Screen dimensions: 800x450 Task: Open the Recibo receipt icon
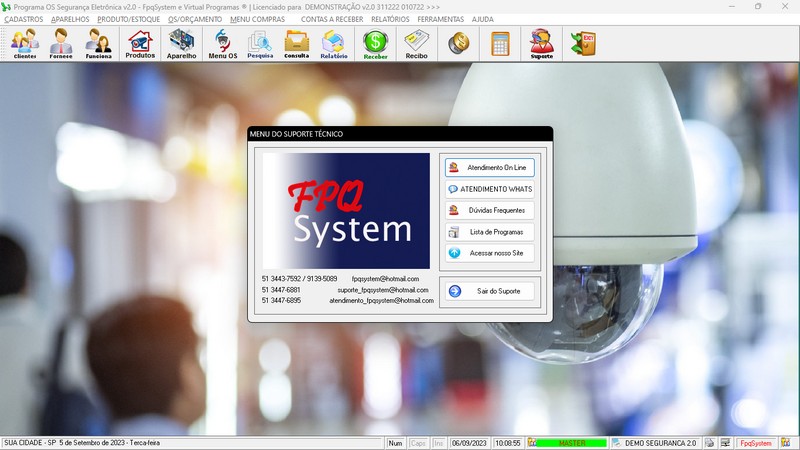pyautogui.click(x=416, y=44)
